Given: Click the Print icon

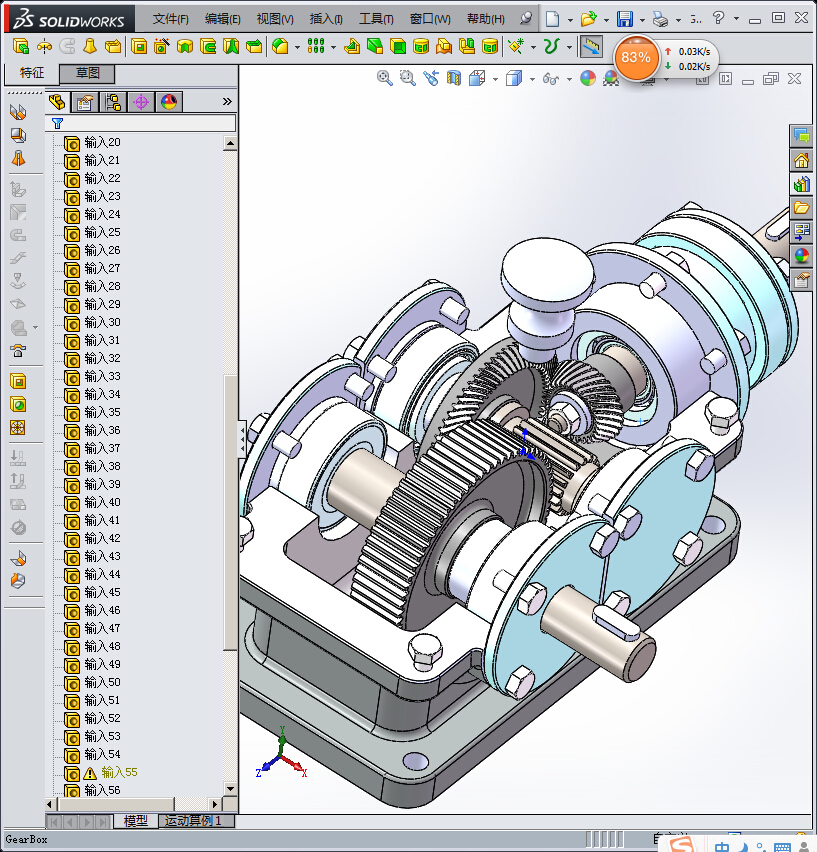Looking at the screenshot, I should tap(661, 20).
